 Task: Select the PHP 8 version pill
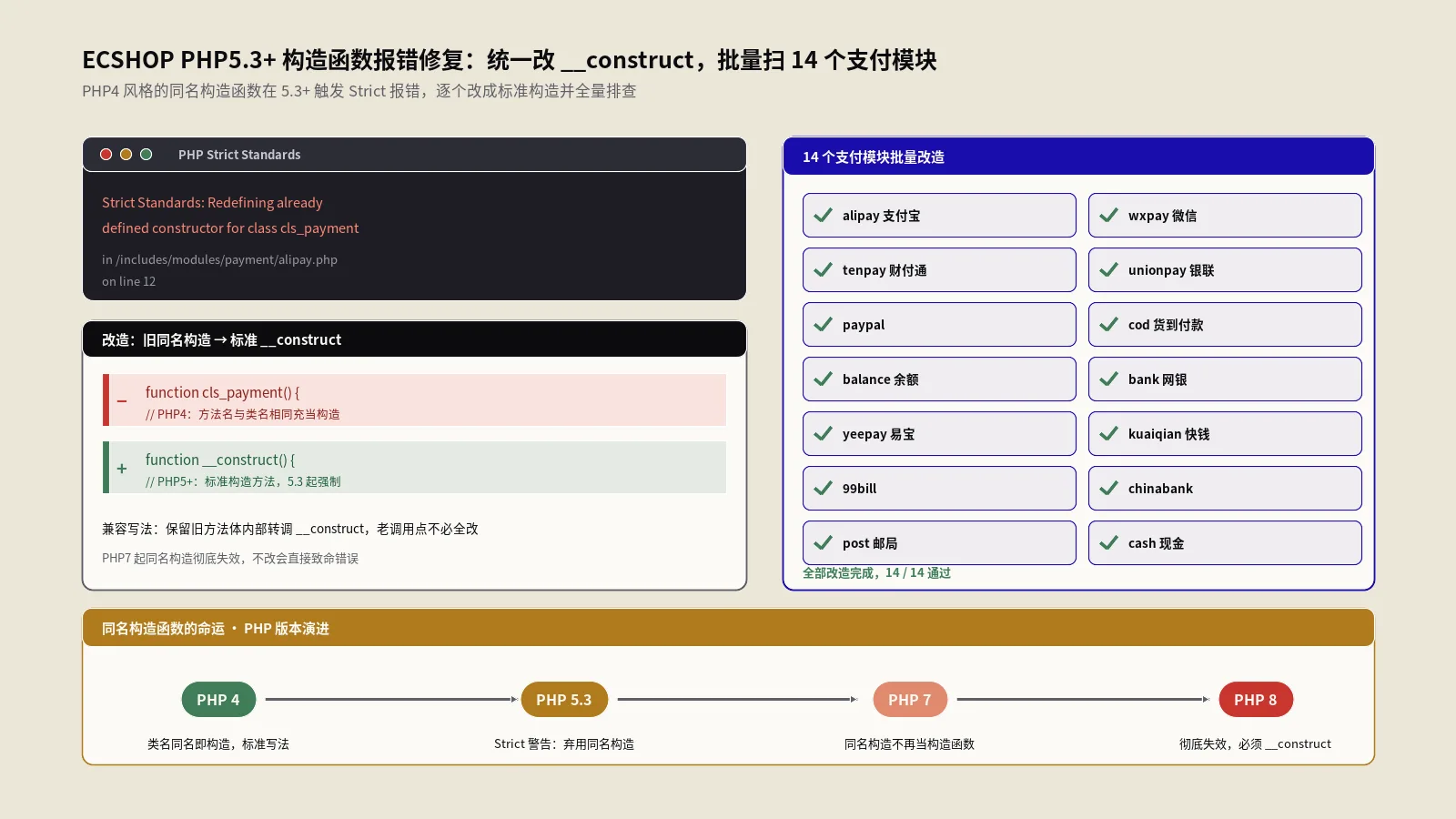1256,700
